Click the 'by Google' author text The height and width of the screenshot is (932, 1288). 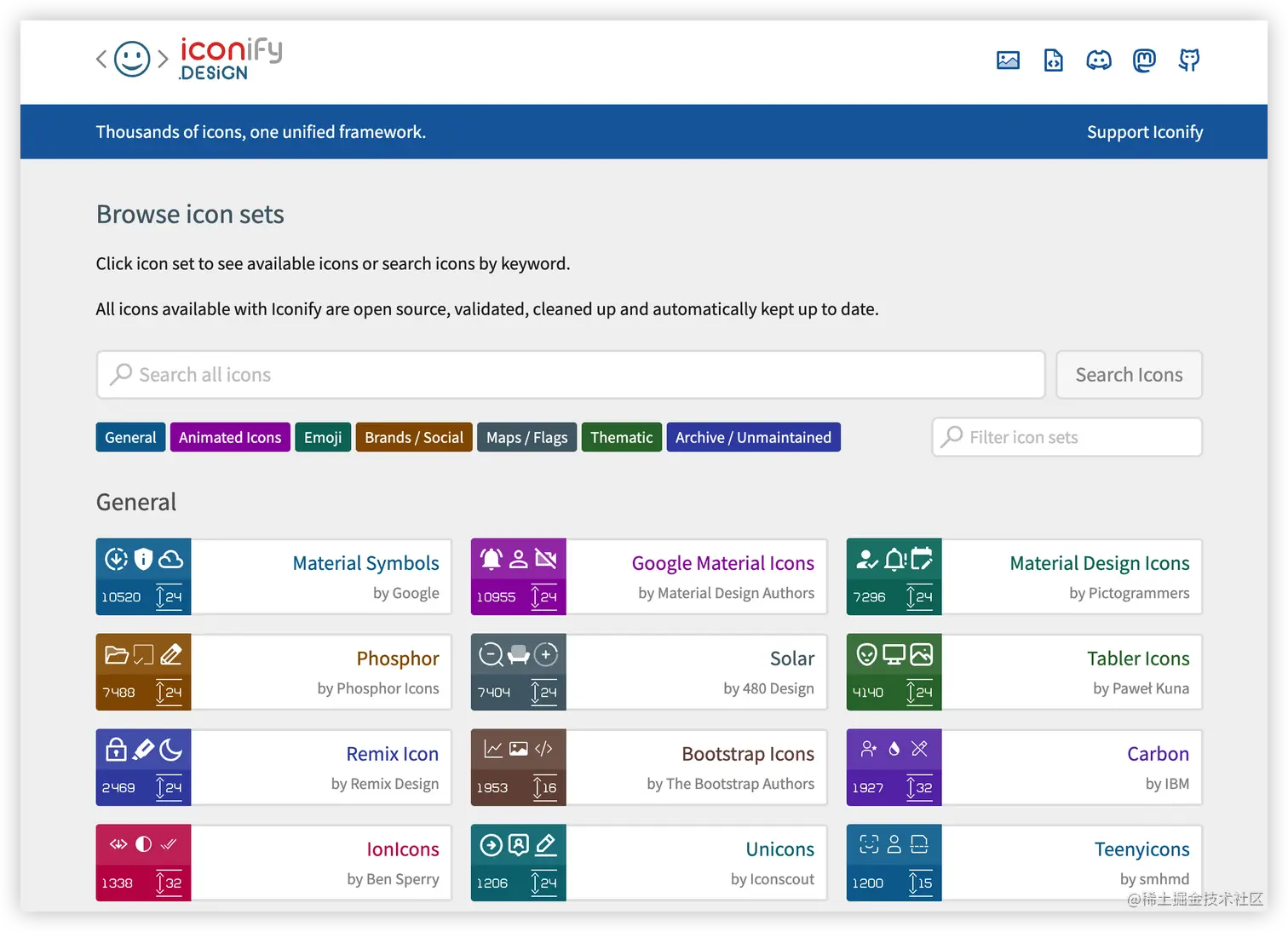pos(406,593)
